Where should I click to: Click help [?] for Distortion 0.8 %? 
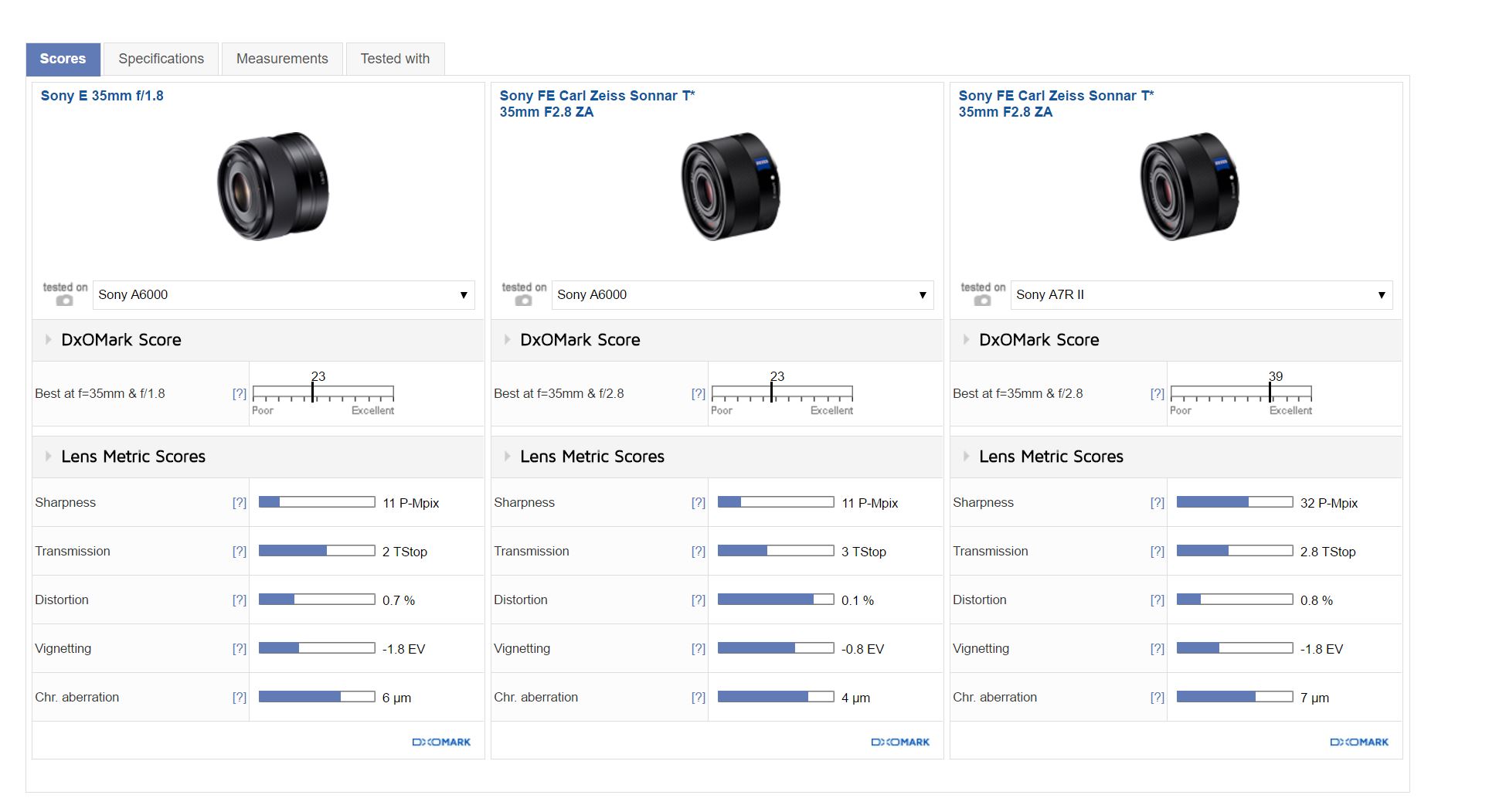click(1158, 600)
